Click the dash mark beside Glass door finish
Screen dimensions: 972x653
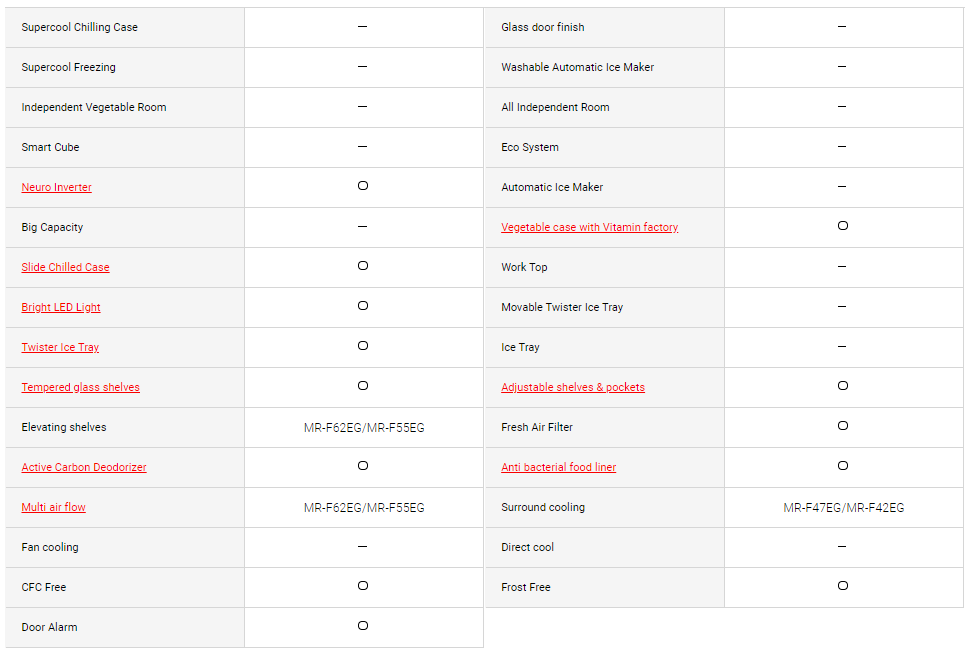[x=842, y=27]
